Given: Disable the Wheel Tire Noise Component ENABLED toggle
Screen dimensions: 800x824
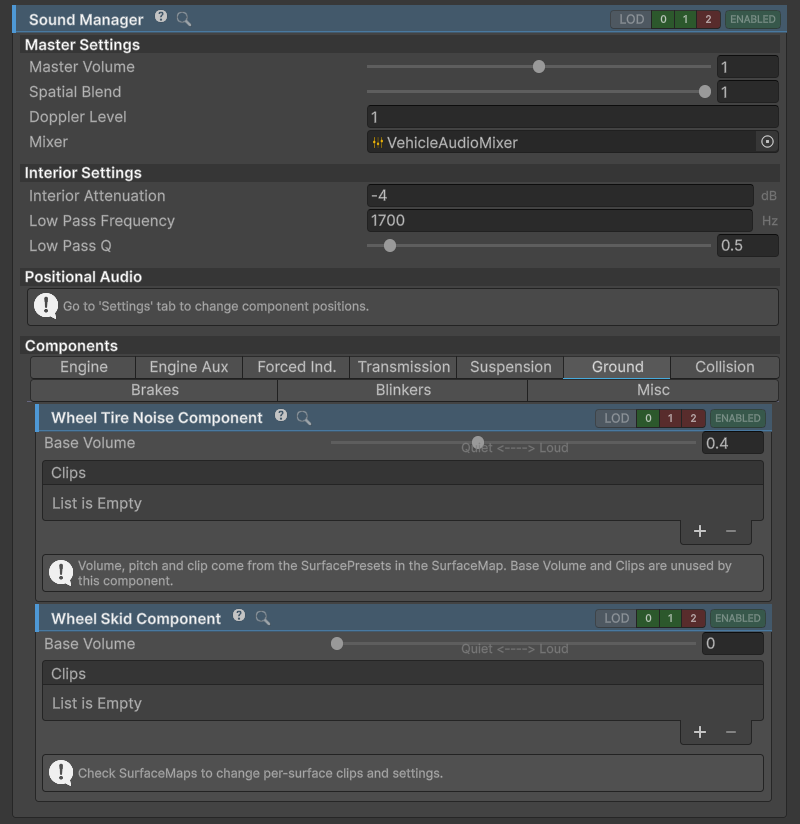Looking at the screenshot, I should pos(738,418).
